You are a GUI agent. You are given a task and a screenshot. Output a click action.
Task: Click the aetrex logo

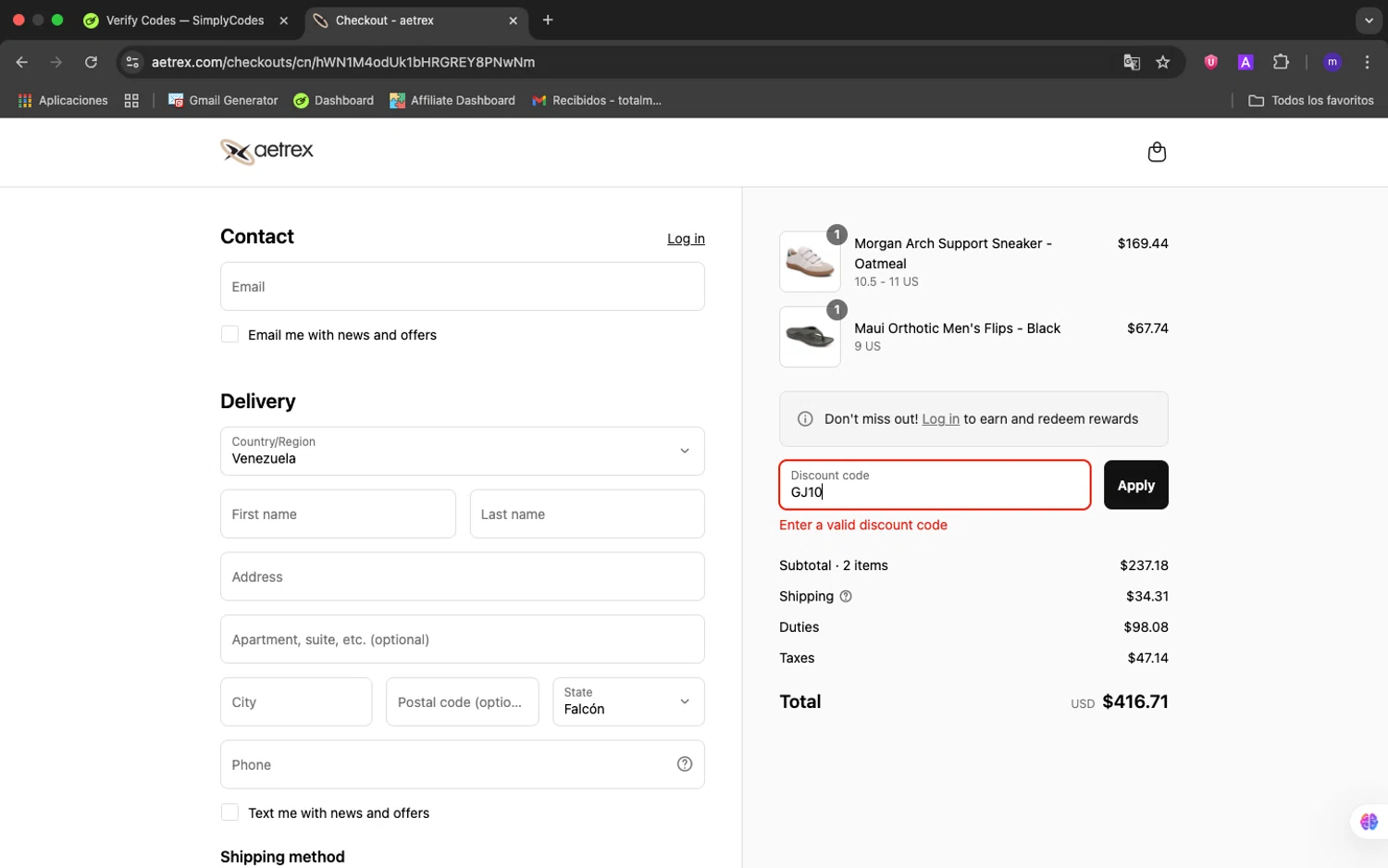pos(266,151)
